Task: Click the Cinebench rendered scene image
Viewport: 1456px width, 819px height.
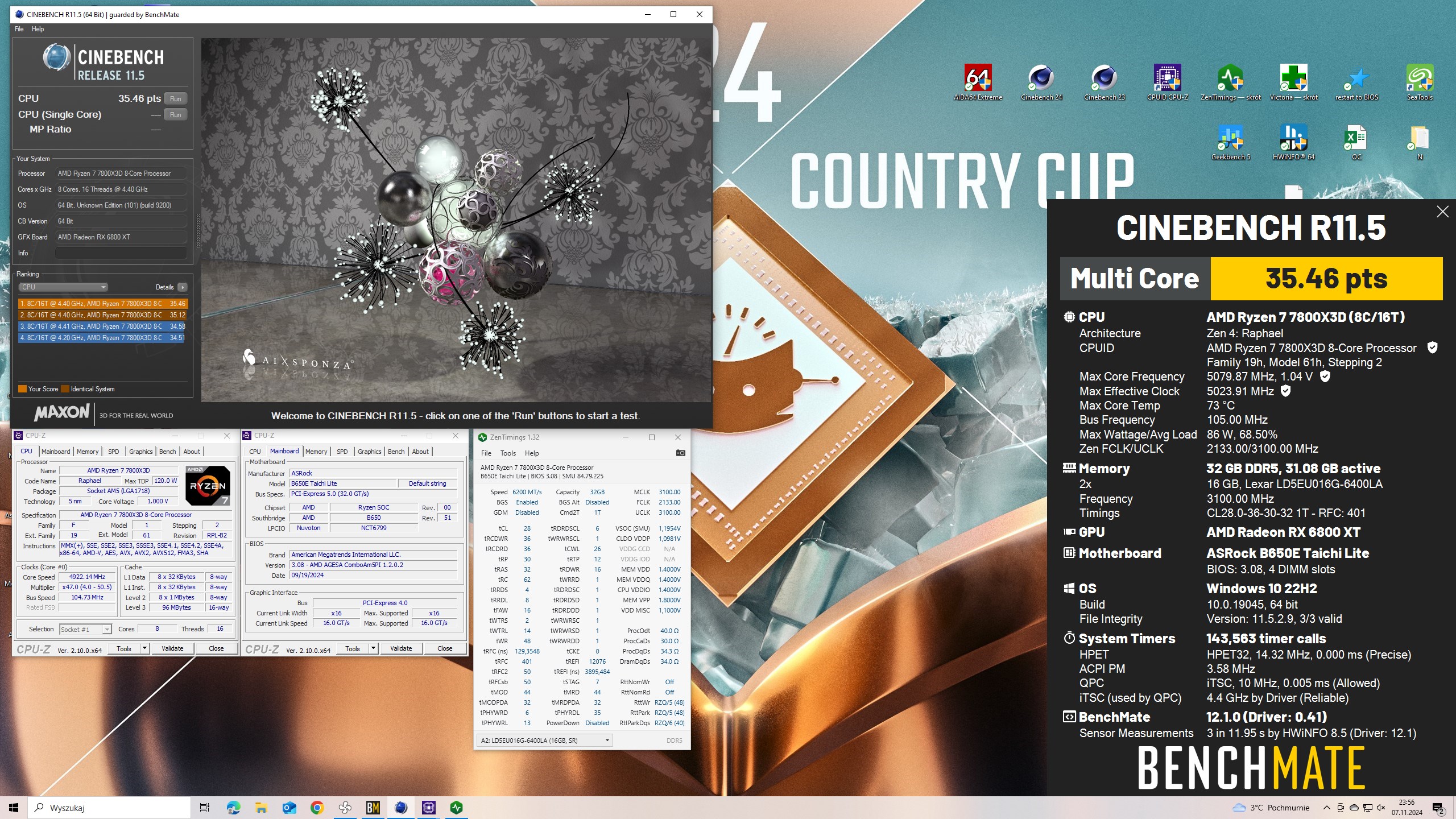Action: [456, 220]
